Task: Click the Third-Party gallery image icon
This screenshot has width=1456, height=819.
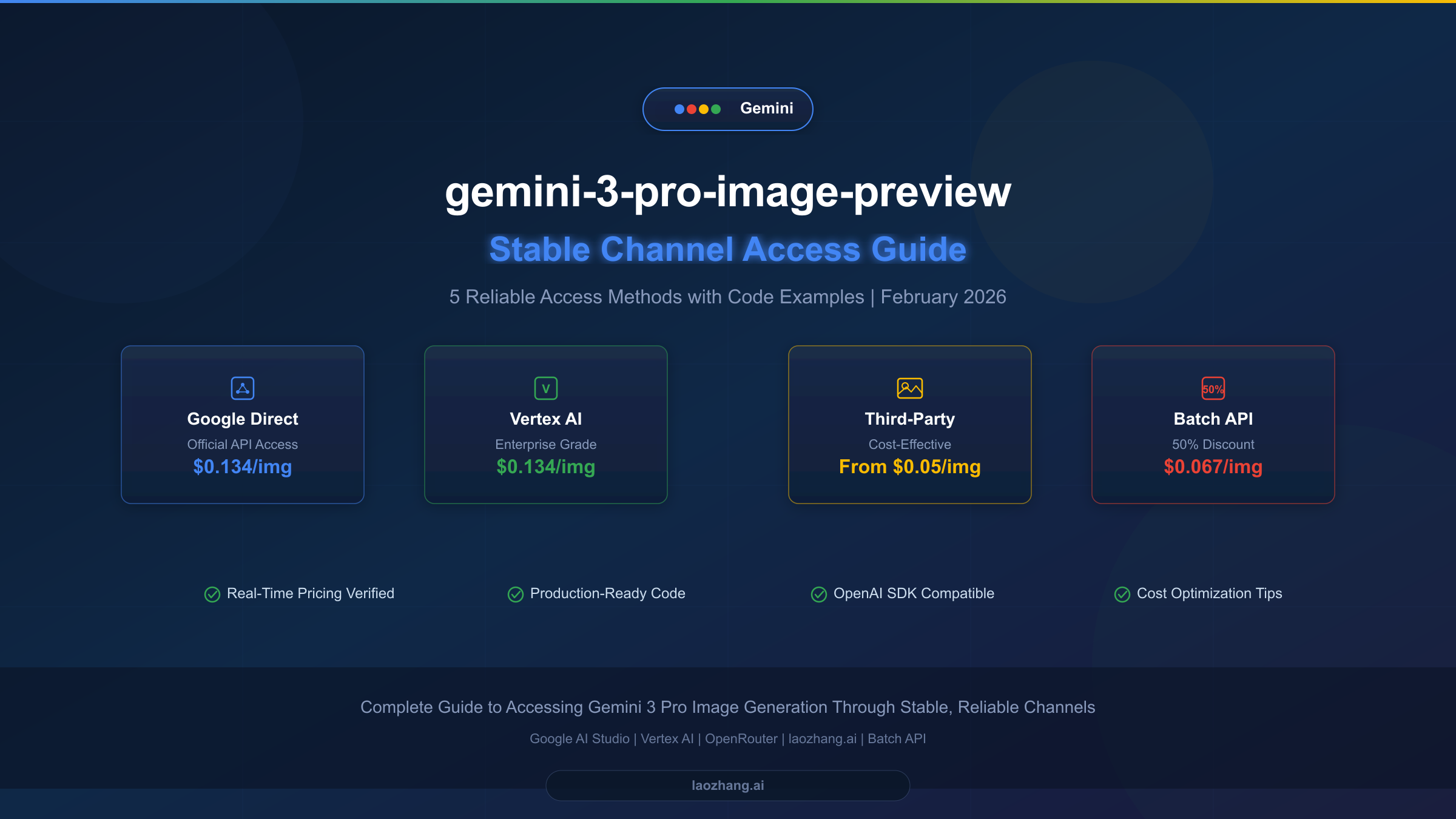Action: click(910, 388)
